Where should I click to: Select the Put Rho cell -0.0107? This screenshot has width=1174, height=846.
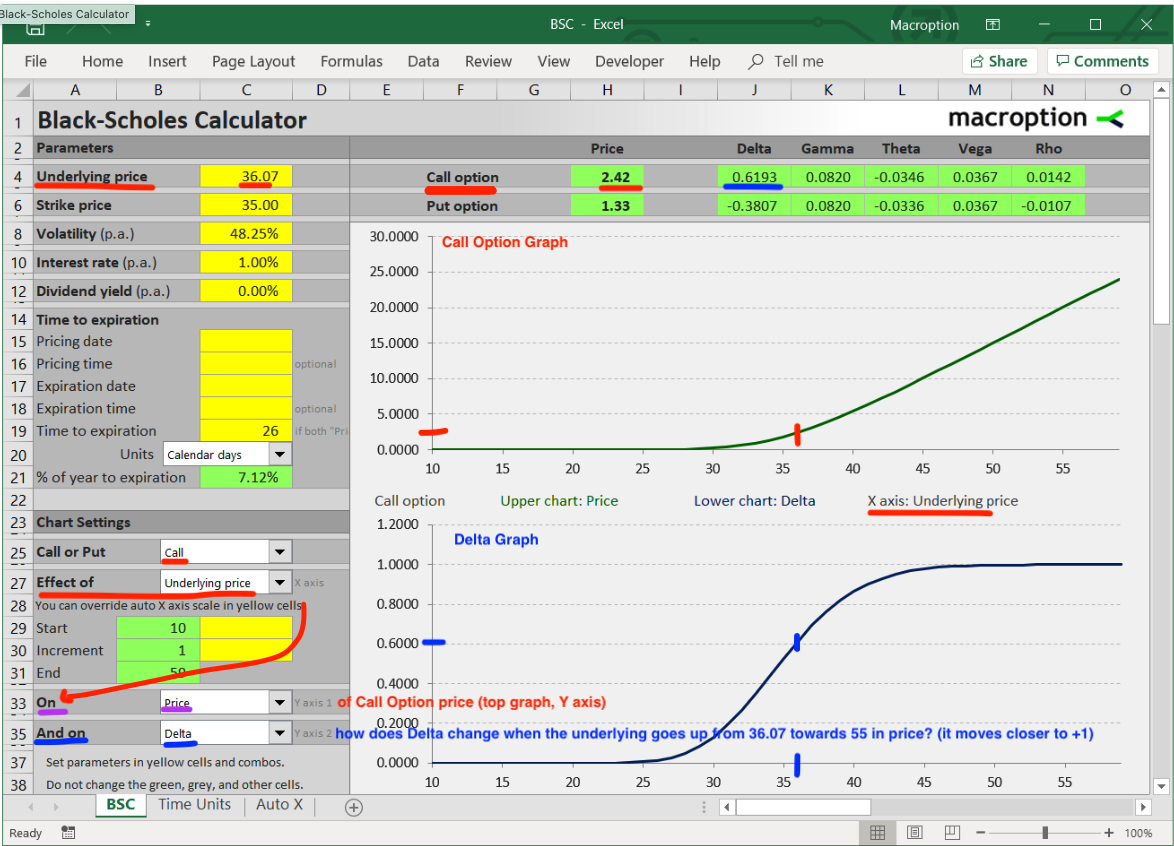click(1048, 205)
